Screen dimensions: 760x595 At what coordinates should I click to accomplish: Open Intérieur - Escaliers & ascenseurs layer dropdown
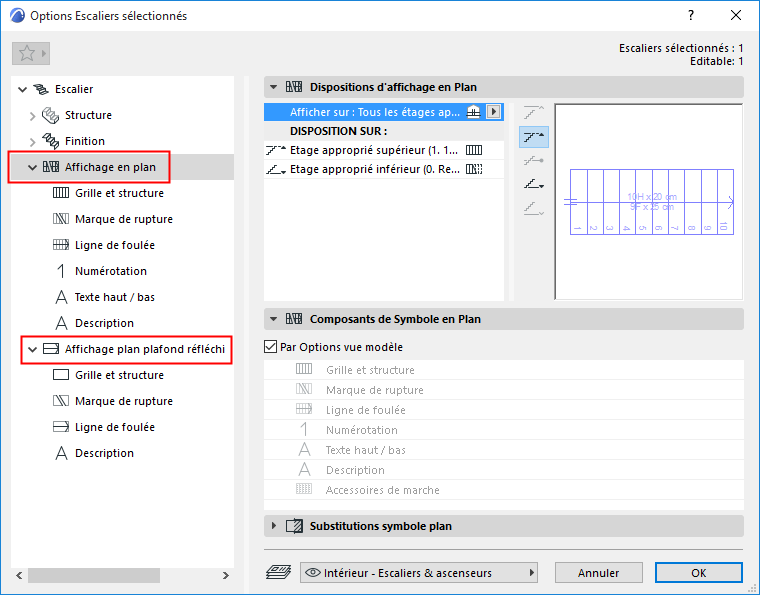point(419,573)
